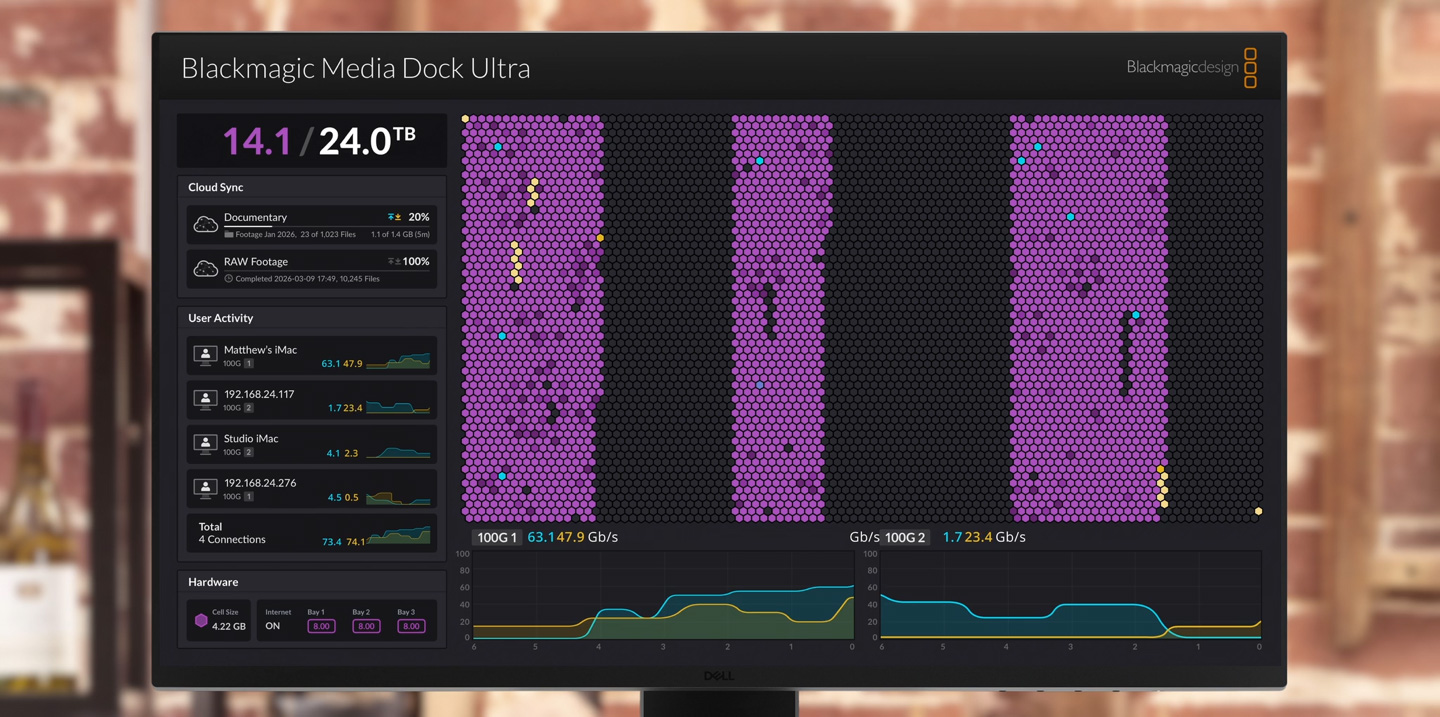Collapse the Hardware section header
Image resolution: width=1440 pixels, height=717 pixels.
213,582
